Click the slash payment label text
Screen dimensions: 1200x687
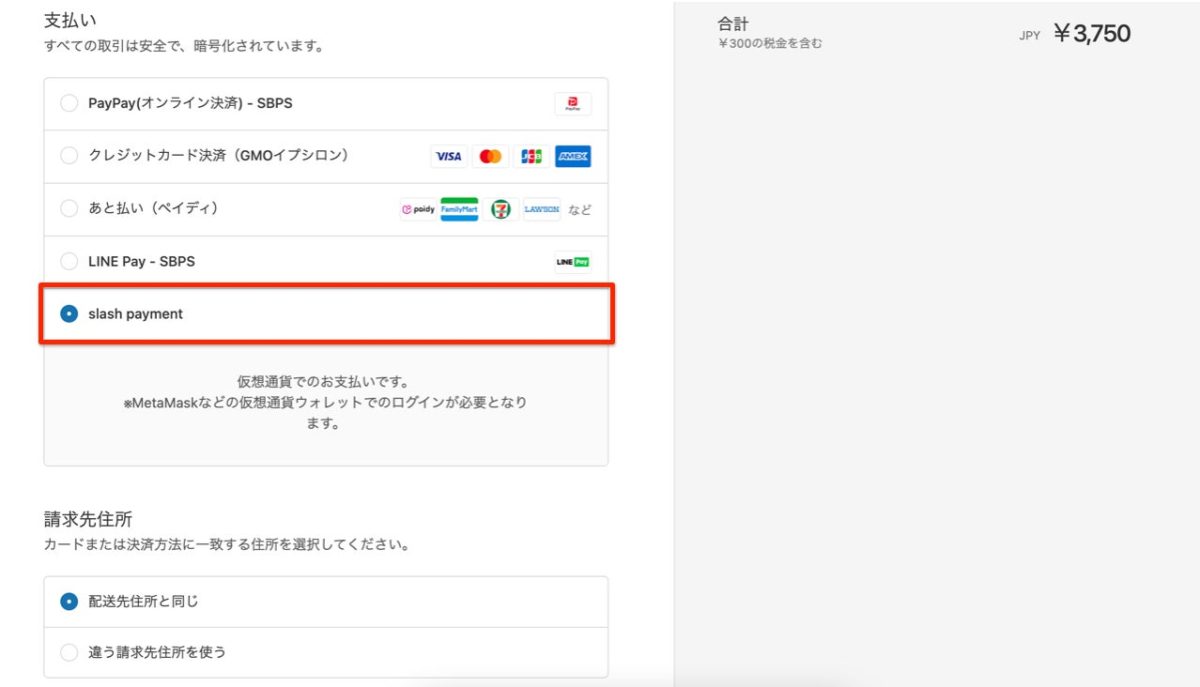pos(135,314)
